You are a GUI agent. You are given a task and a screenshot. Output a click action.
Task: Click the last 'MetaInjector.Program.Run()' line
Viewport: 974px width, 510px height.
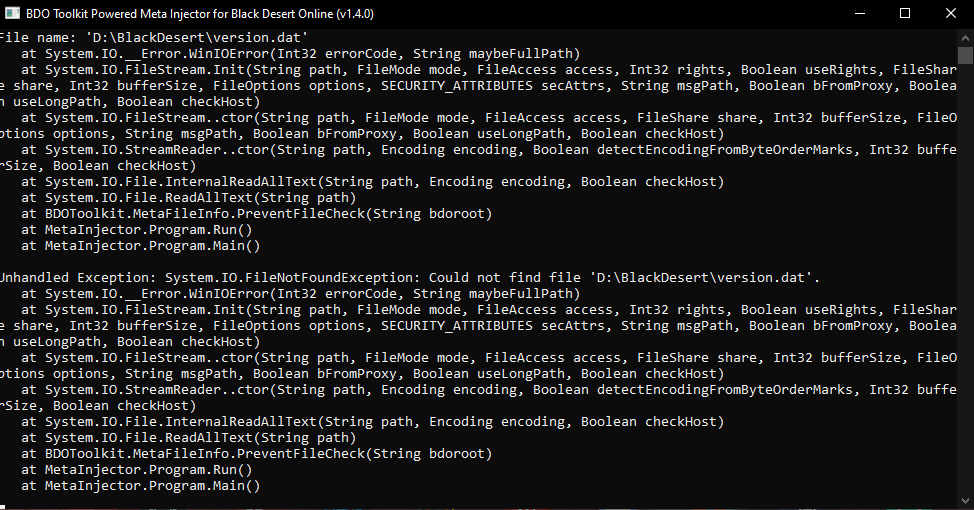(148, 469)
